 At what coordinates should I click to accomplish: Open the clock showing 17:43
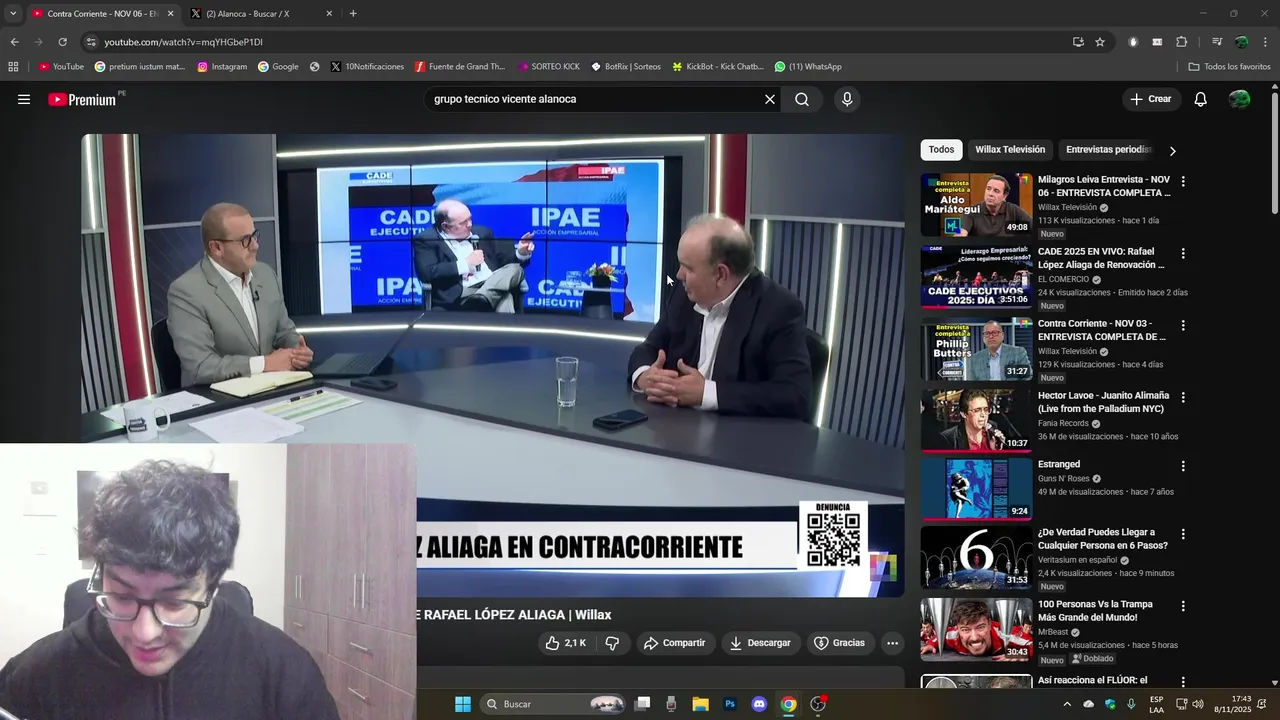tap(1232, 704)
